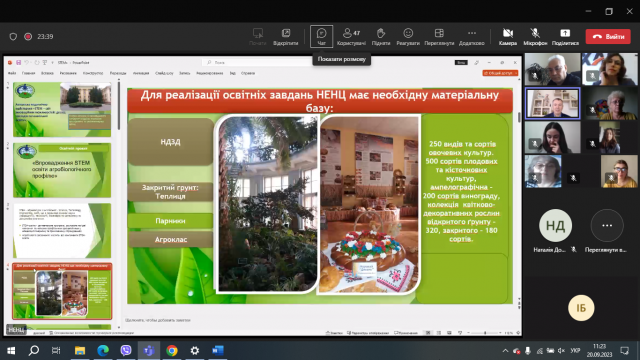This screenshot has height=360, width=640.
Task: Unmute the microphone
Action: tap(535, 36)
